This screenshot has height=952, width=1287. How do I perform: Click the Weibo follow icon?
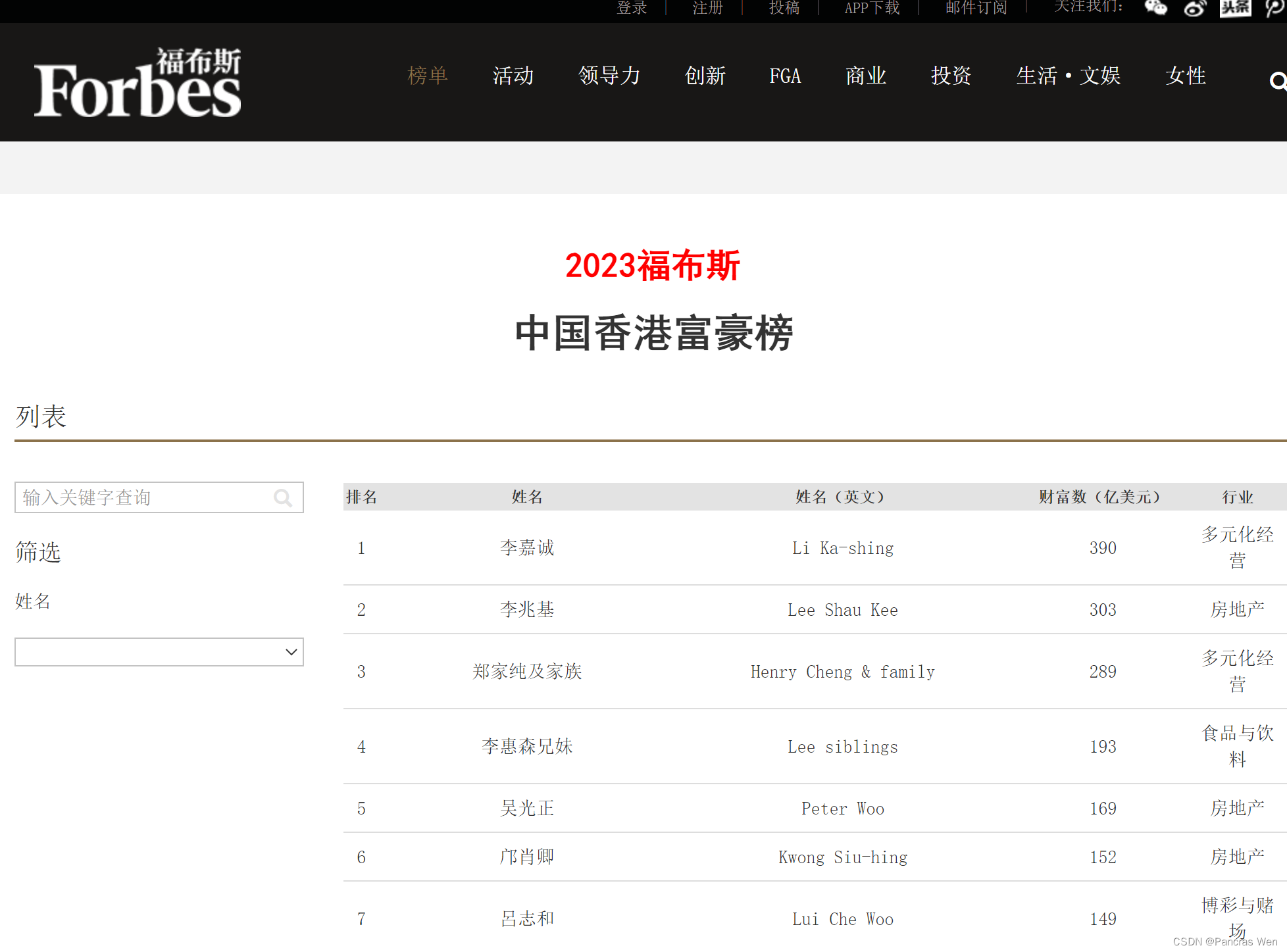coord(1195,8)
